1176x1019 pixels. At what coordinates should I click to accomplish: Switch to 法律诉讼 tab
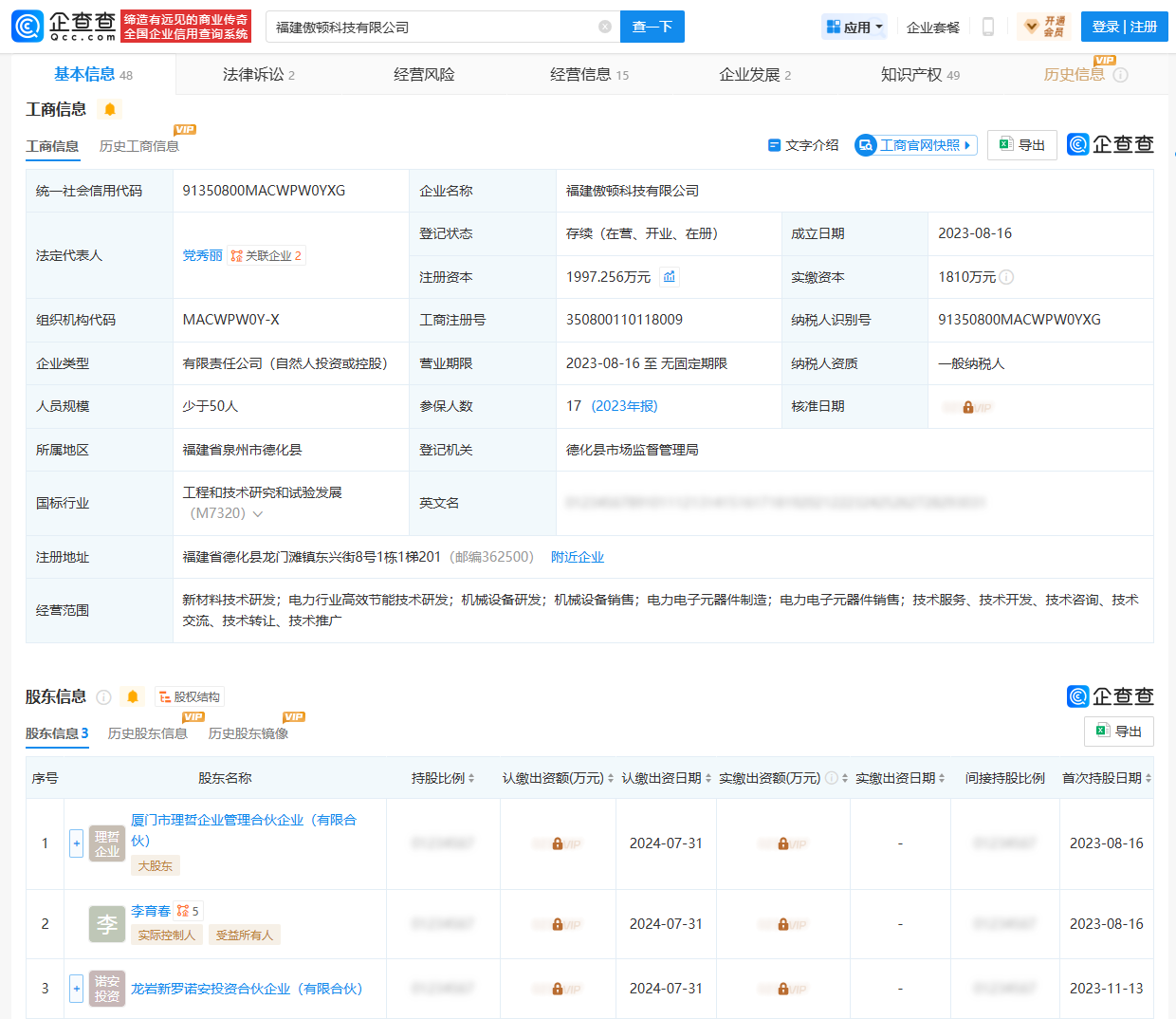point(258,74)
